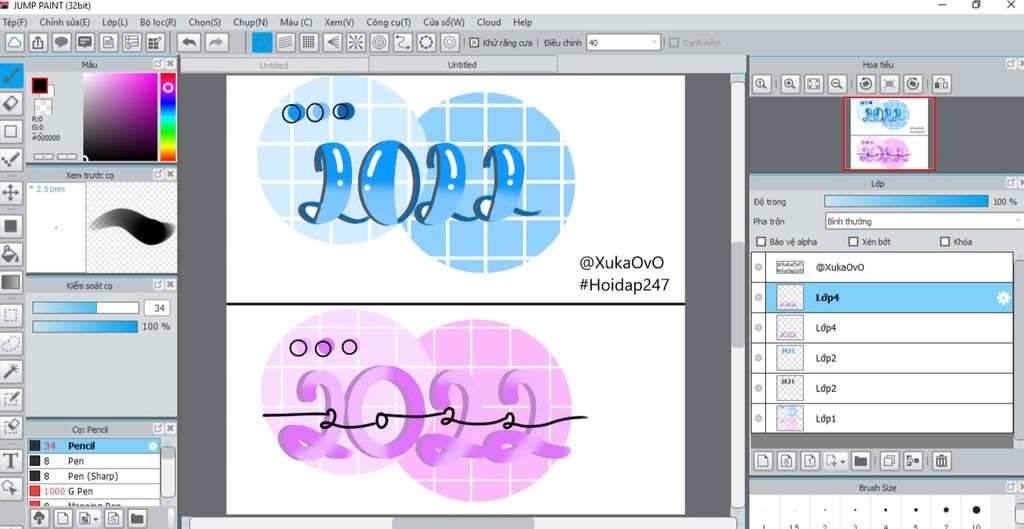Turn off snap with the blue circle-slash icon
The height and width of the screenshot is (529, 1024).
point(262,42)
